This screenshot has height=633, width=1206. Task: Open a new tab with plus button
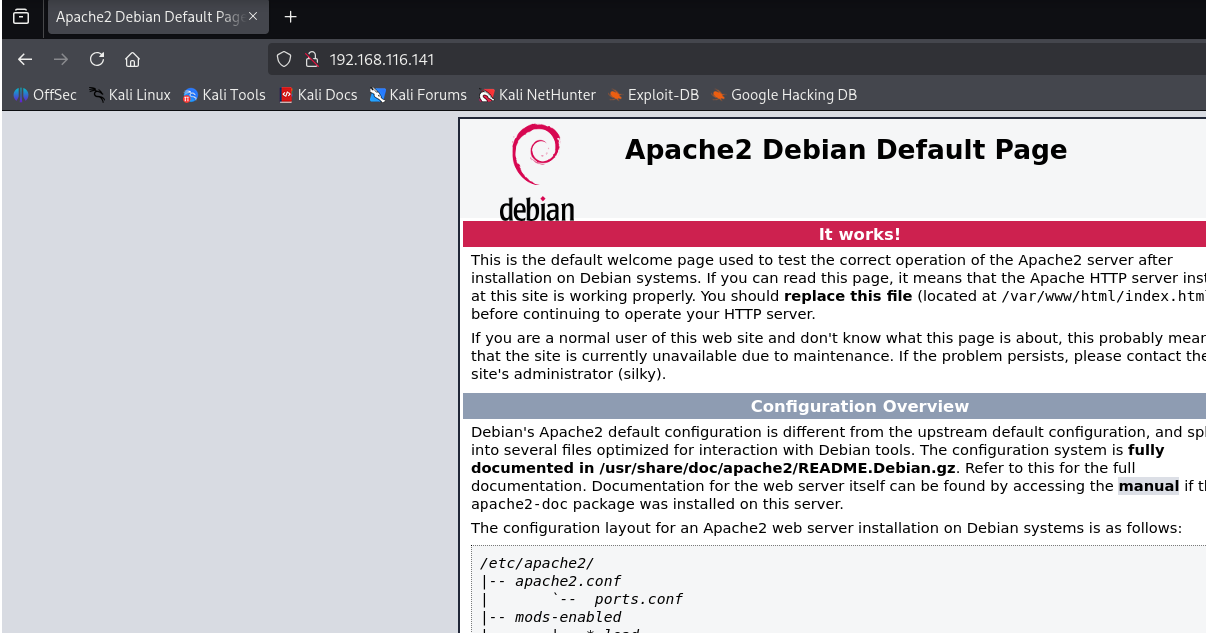coord(291,17)
